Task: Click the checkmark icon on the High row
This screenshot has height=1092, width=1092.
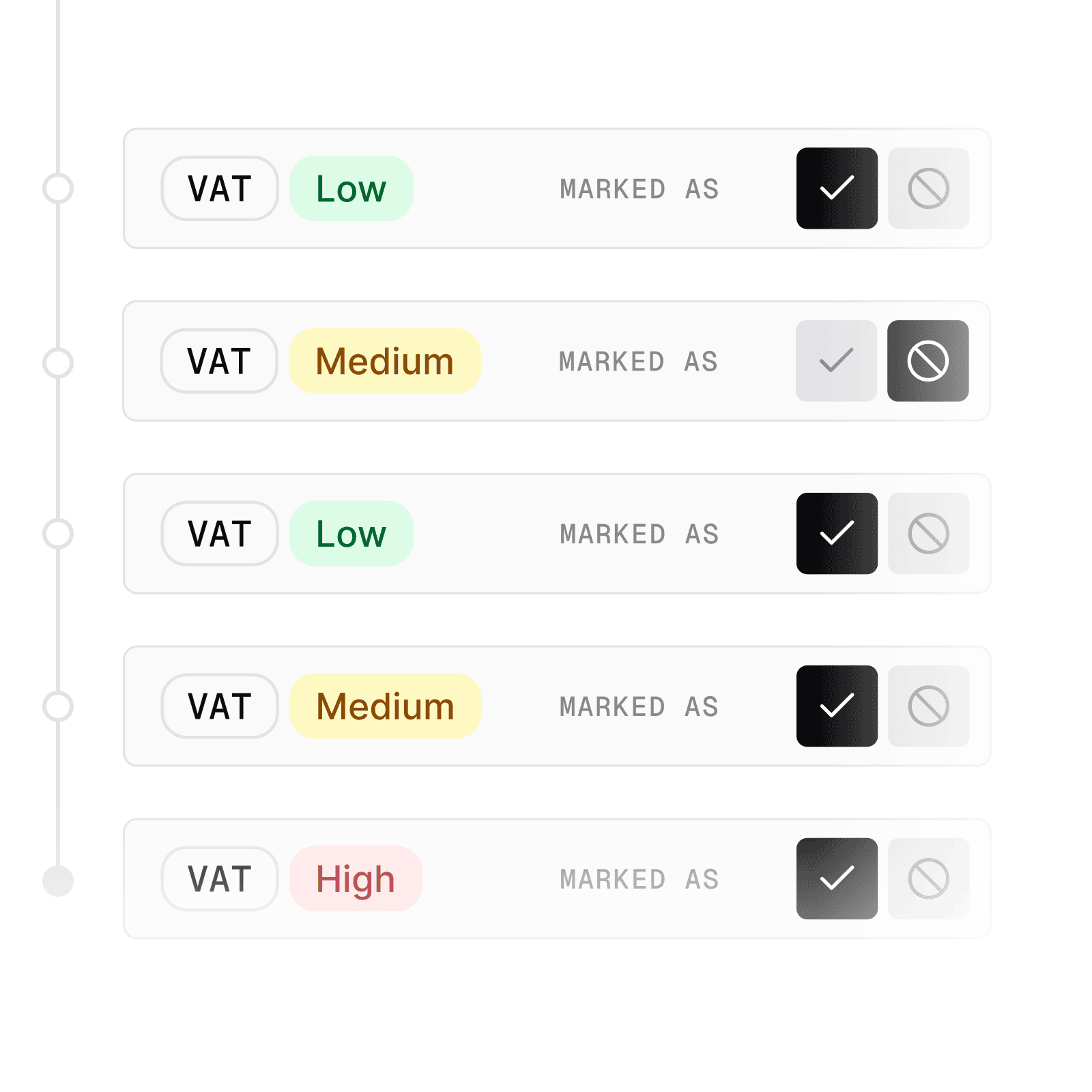Action: (837, 879)
